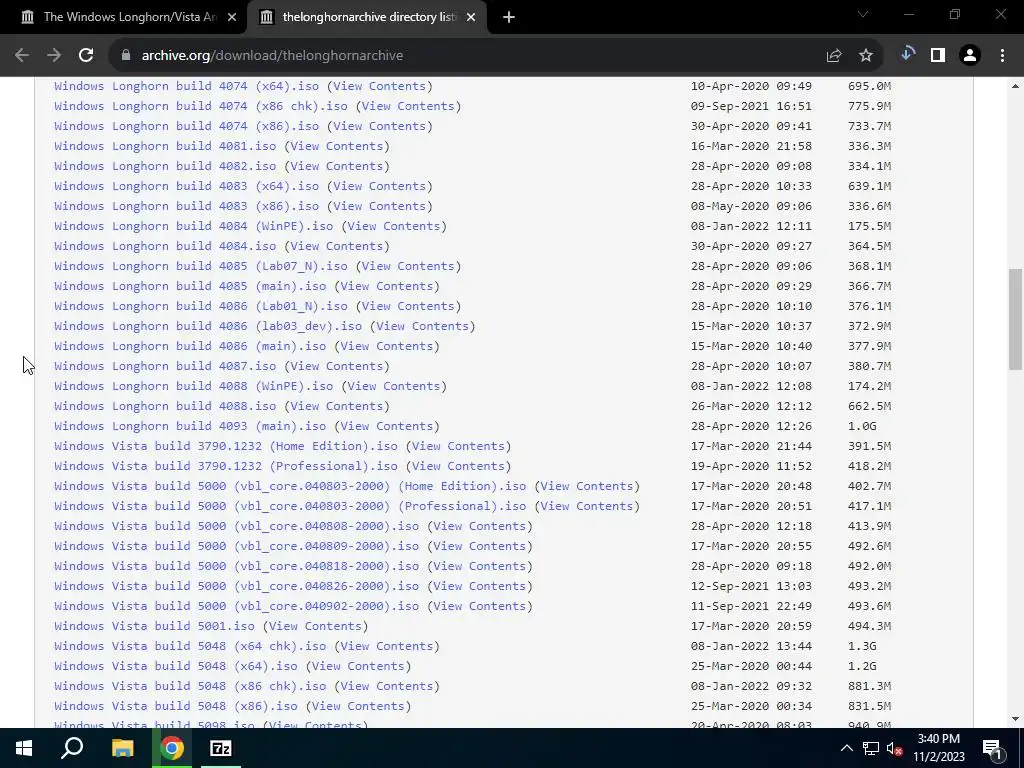The image size is (1024, 768).
Task: Click the page vertical scrollbar thumb
Action: coord(1015,319)
